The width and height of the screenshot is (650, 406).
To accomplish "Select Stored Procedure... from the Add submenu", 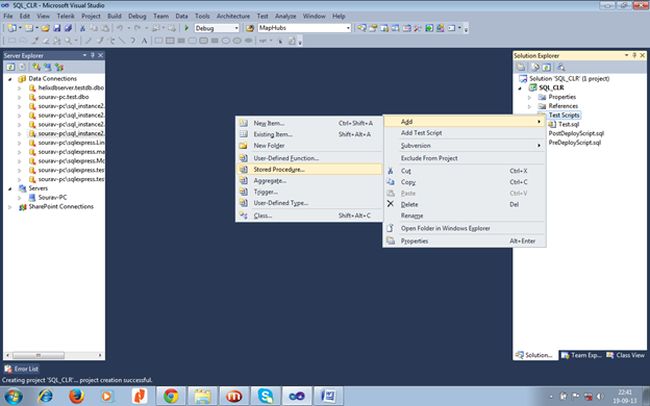I will tap(309, 169).
